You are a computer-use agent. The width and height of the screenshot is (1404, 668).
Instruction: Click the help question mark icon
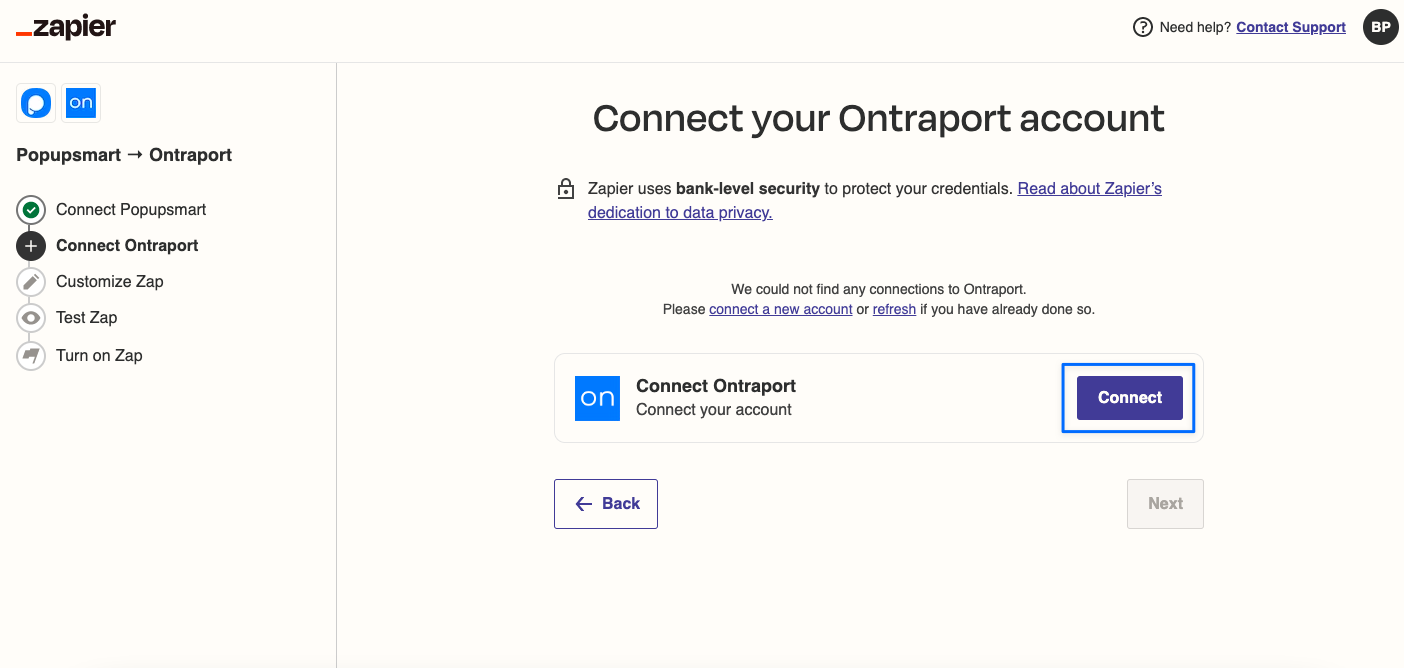(1143, 27)
